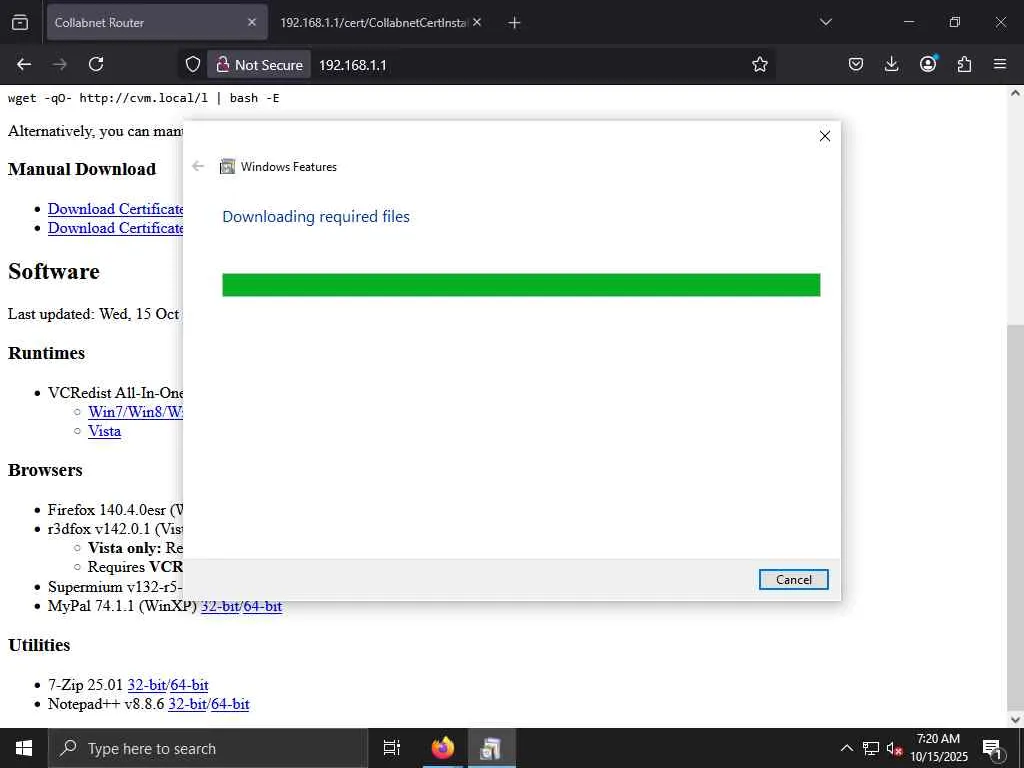Download 7-Zip 25.01 64-bit

[x=189, y=685]
